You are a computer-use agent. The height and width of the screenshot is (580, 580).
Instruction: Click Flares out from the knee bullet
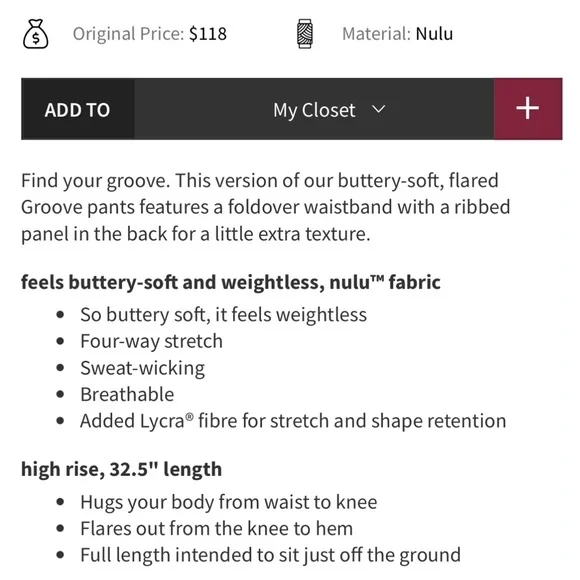tap(216, 528)
